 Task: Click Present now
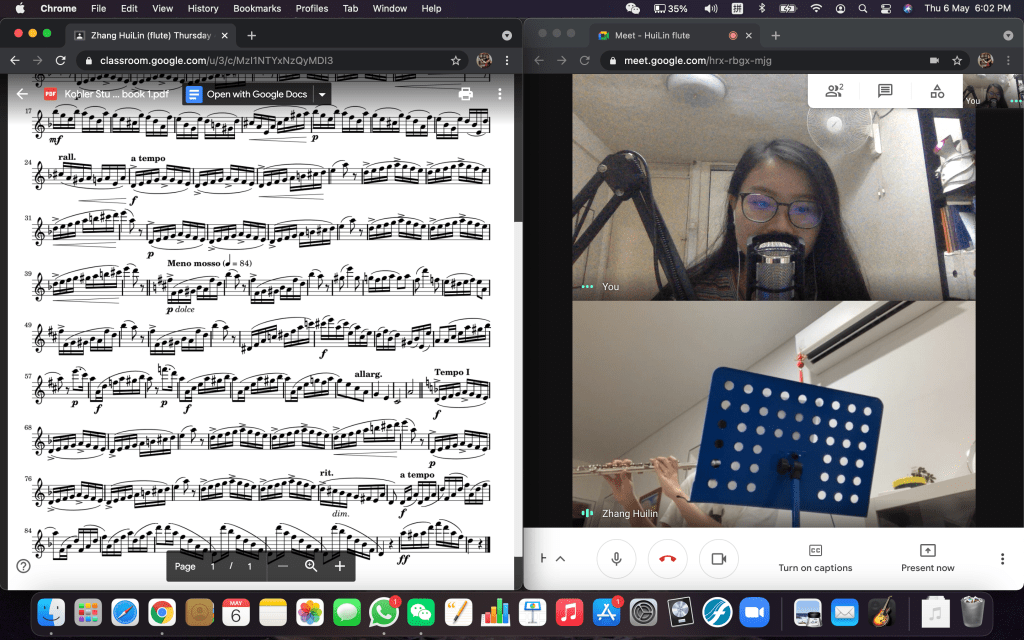coord(927,558)
